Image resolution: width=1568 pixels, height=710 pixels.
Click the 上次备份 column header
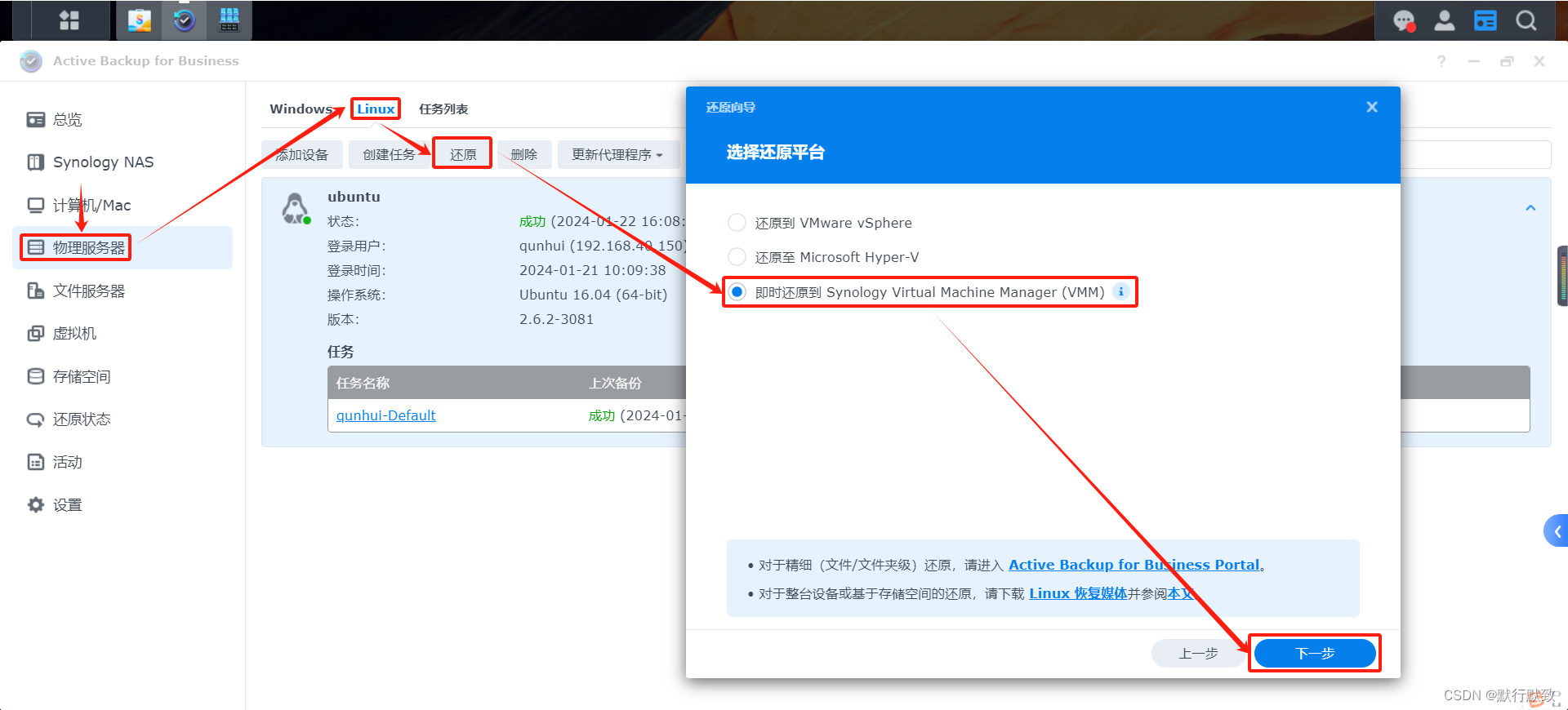(x=616, y=383)
